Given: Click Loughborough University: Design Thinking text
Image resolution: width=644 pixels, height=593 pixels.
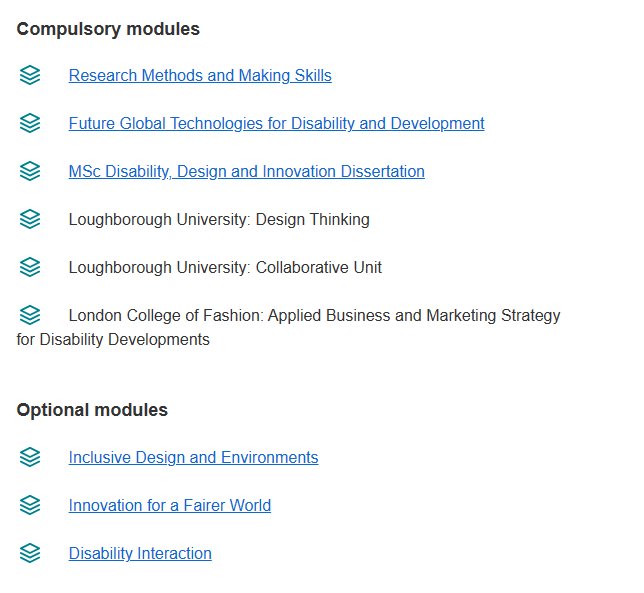Looking at the screenshot, I should pyautogui.click(x=219, y=220).
